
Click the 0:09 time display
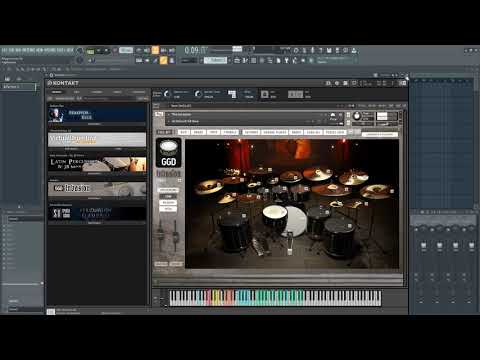[195, 50]
